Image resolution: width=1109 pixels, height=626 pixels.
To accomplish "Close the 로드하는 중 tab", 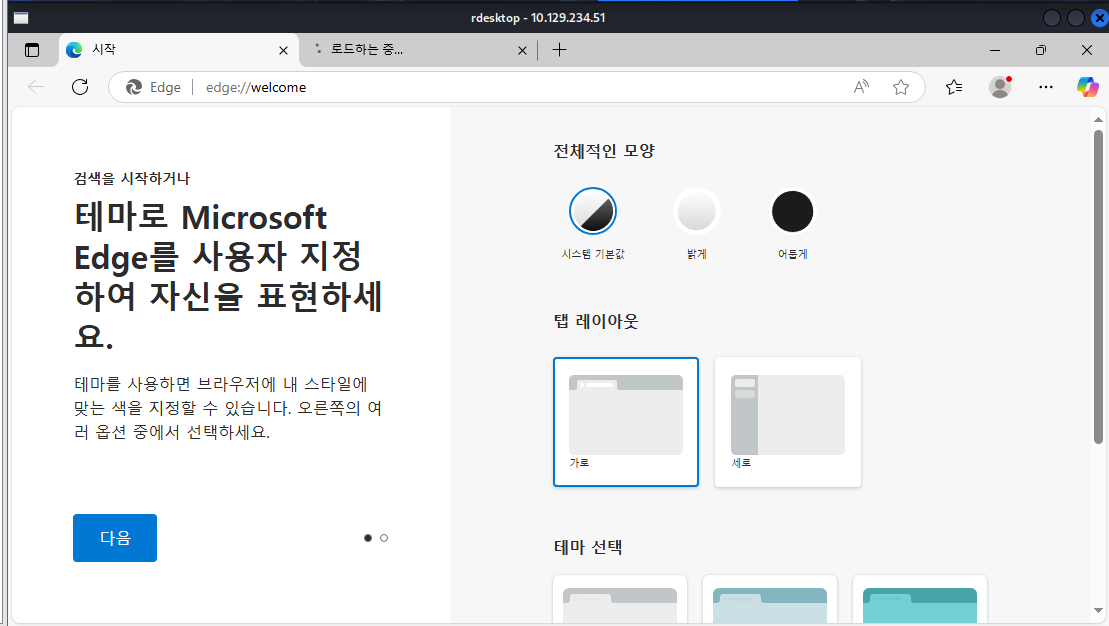I will click(x=521, y=50).
